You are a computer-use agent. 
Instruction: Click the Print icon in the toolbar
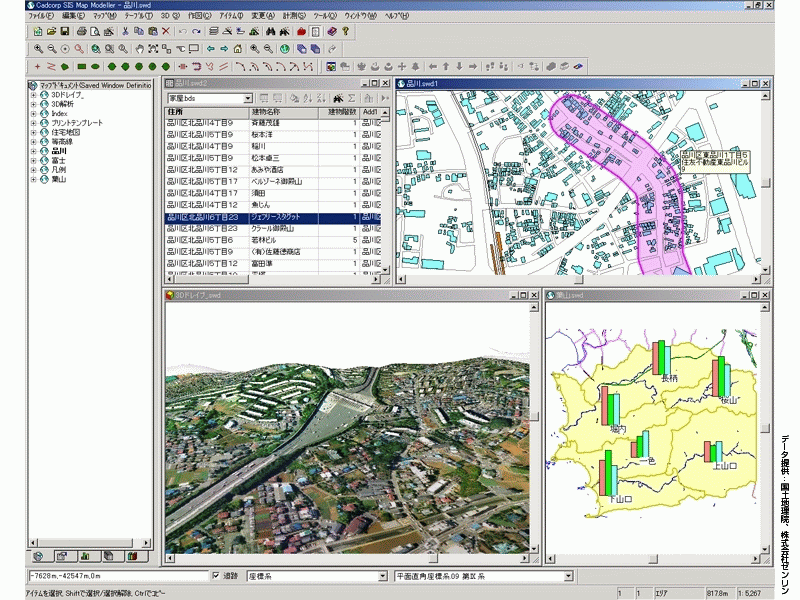(x=81, y=31)
